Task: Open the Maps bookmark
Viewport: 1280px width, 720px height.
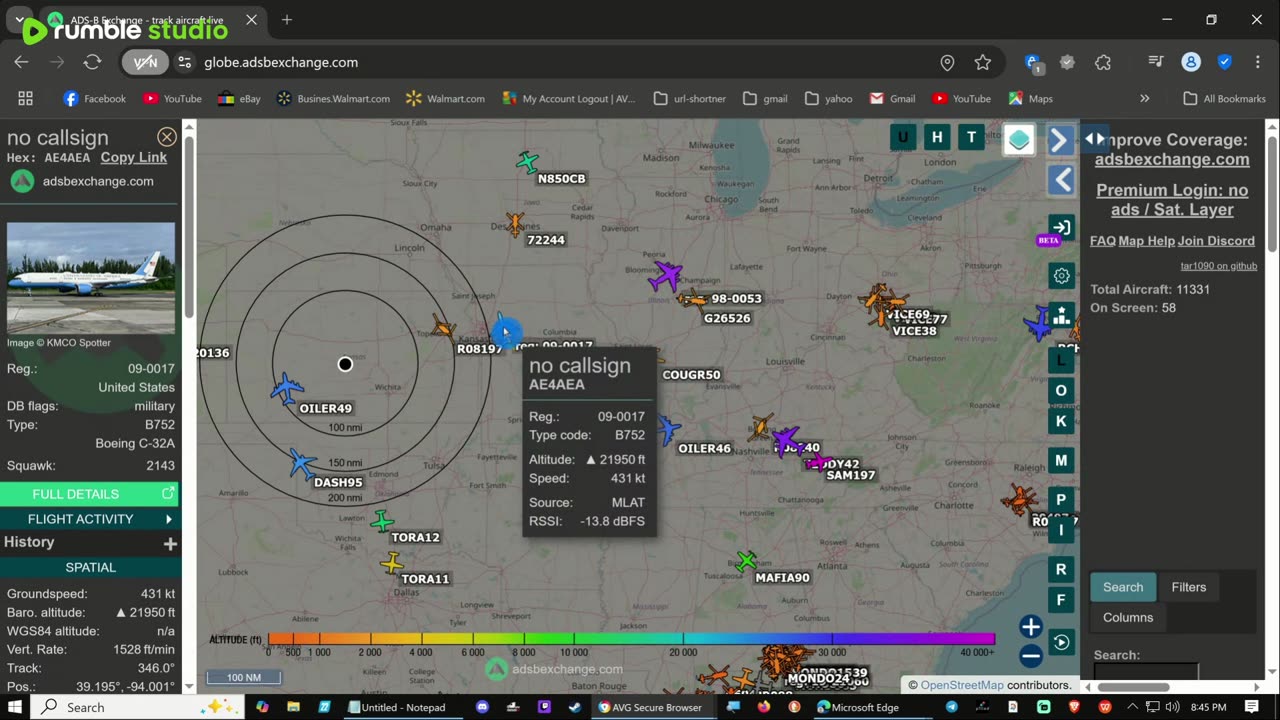Action: (1030, 99)
